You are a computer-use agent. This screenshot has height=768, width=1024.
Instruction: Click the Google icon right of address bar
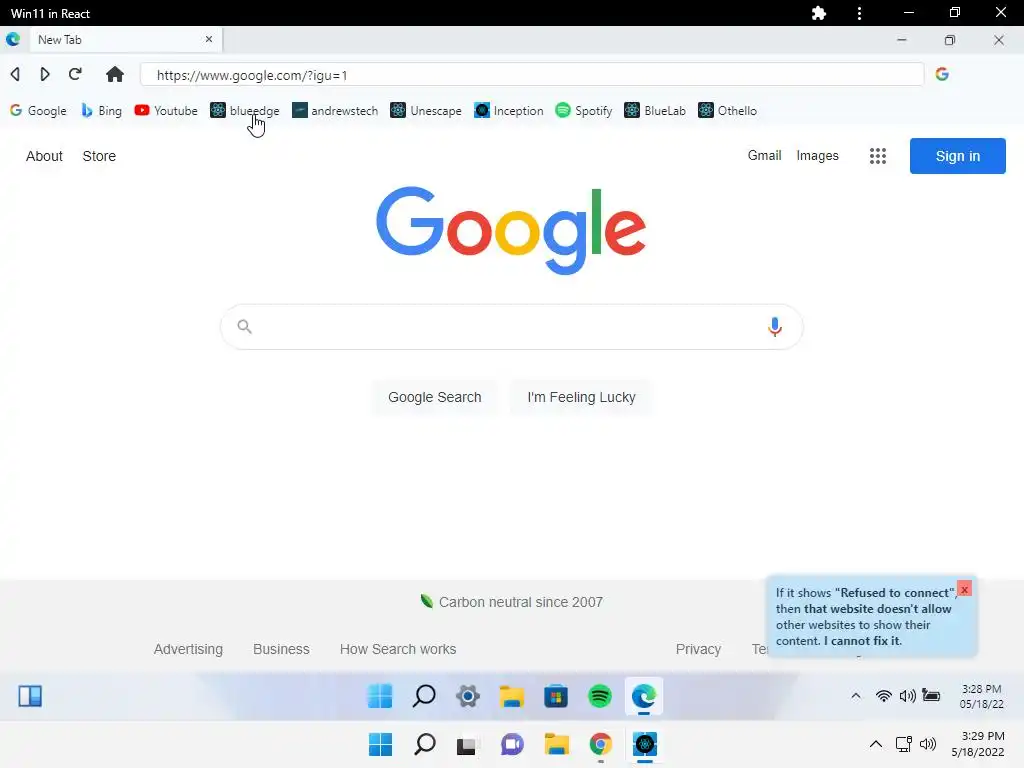[x=942, y=74]
